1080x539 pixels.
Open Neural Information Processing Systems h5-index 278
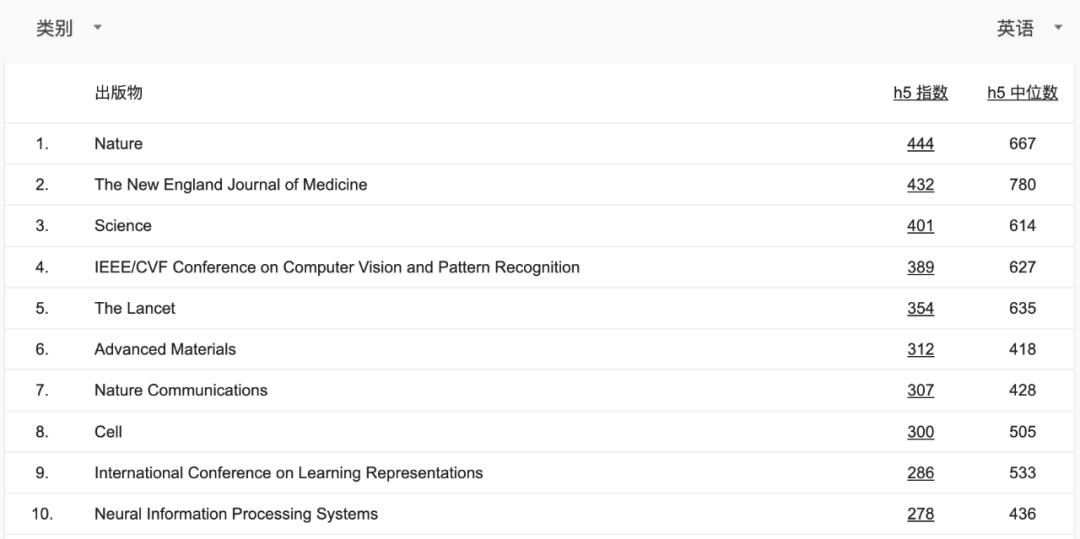click(x=920, y=514)
